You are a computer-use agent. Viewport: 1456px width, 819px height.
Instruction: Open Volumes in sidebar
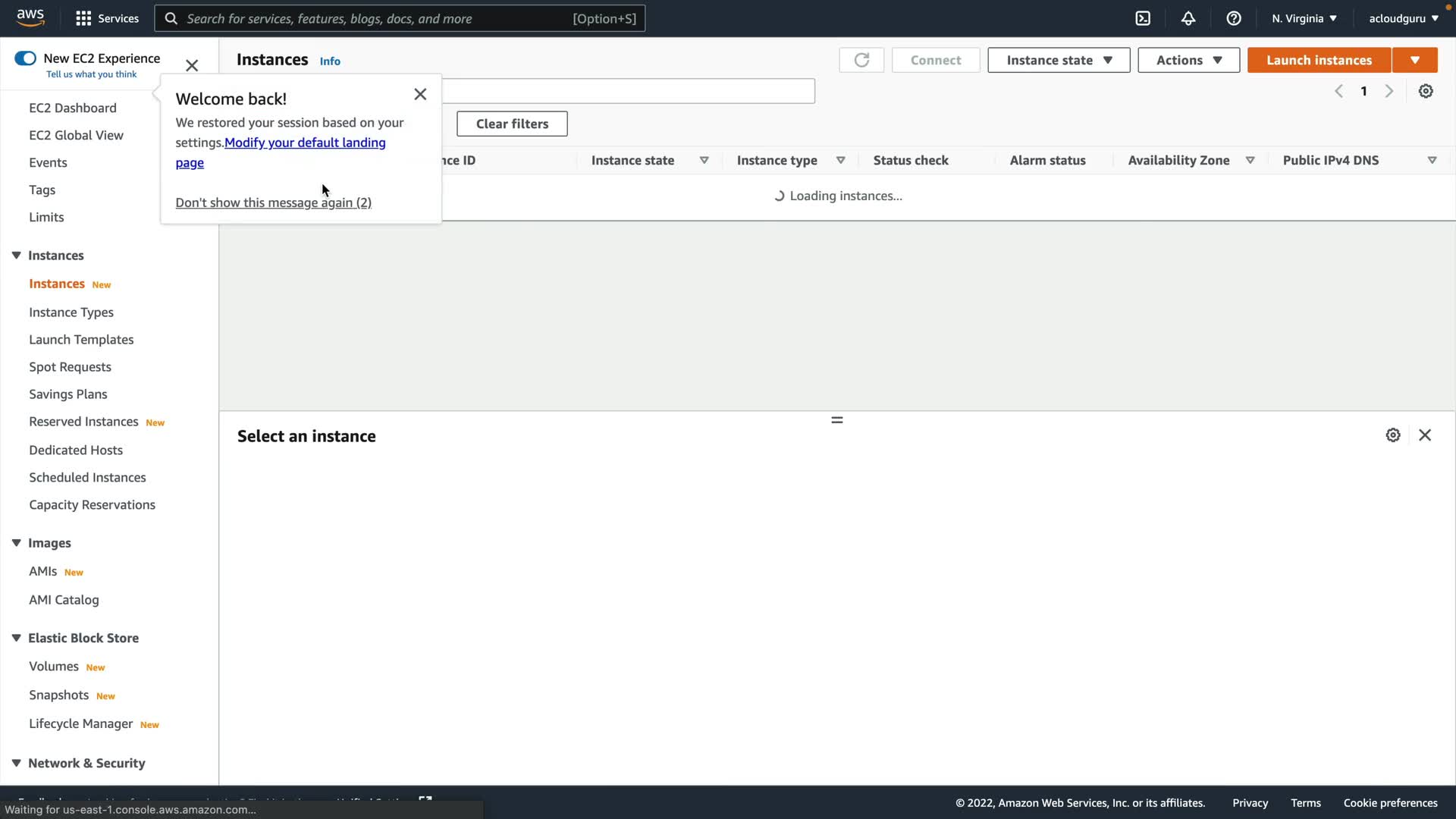[54, 667]
